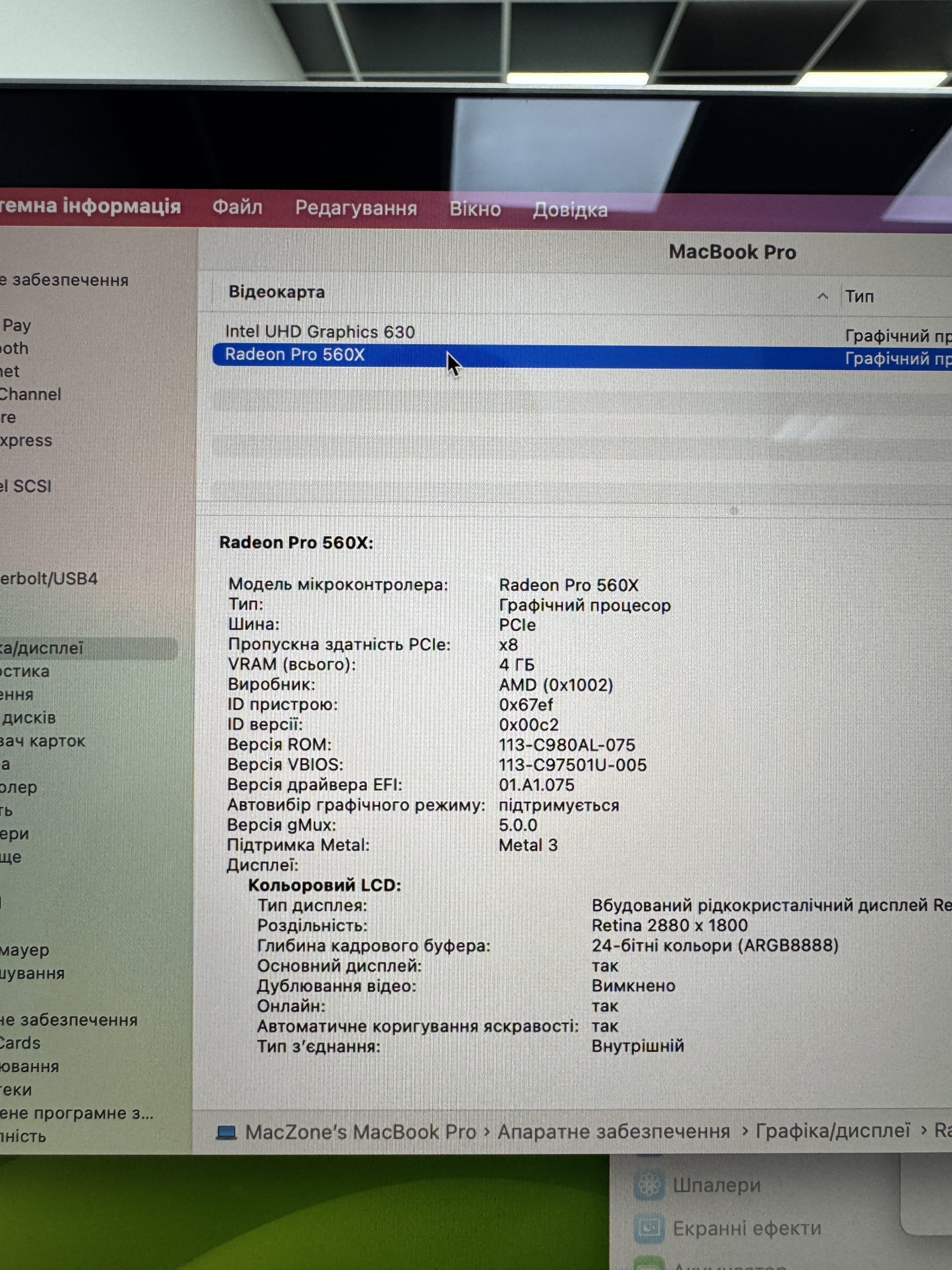Open the Вікно menu

click(475, 209)
